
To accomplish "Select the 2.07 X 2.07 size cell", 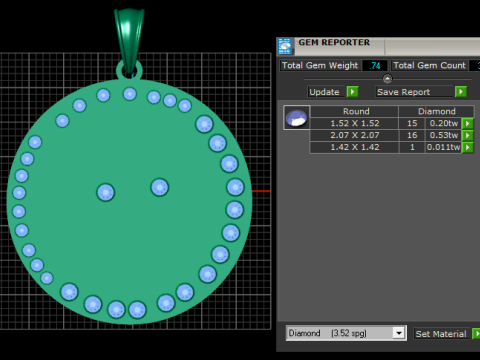I will [x=355, y=135].
